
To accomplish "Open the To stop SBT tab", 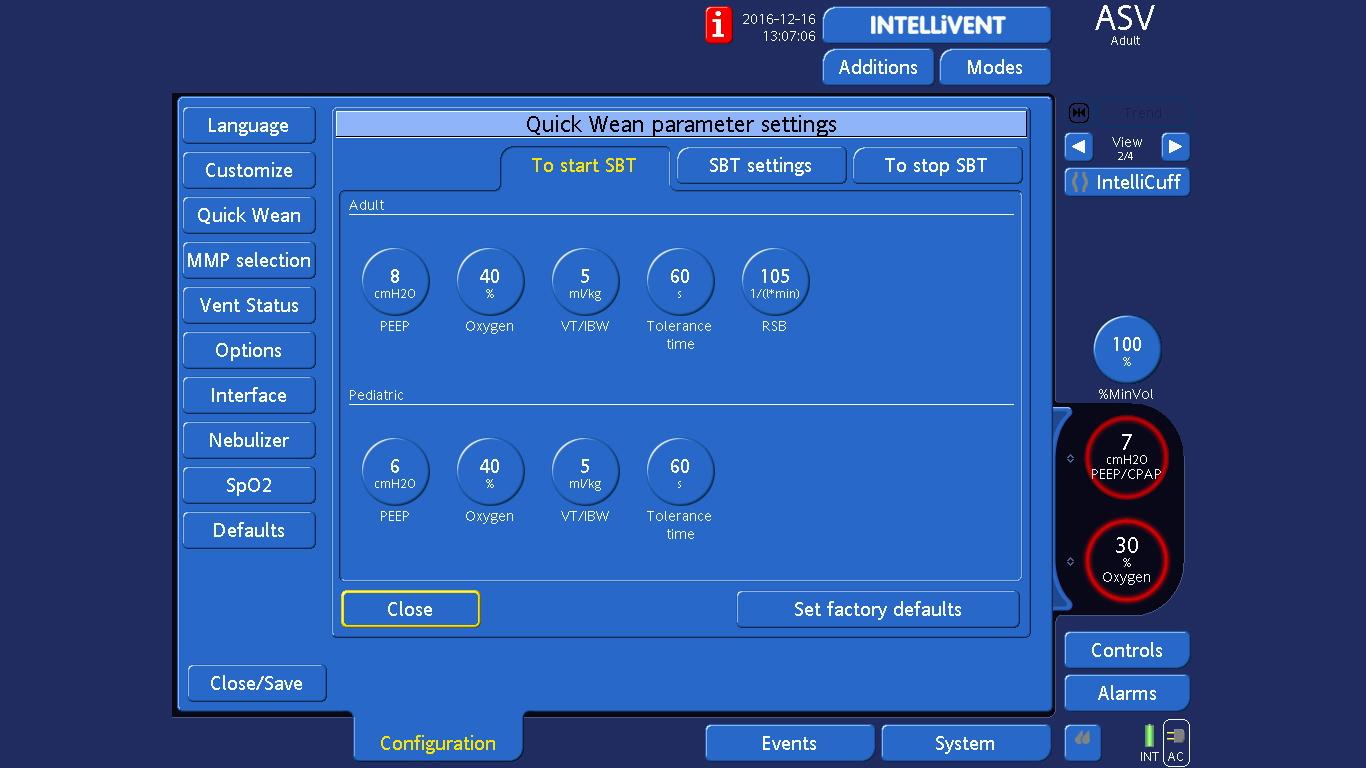I will pos(936,166).
